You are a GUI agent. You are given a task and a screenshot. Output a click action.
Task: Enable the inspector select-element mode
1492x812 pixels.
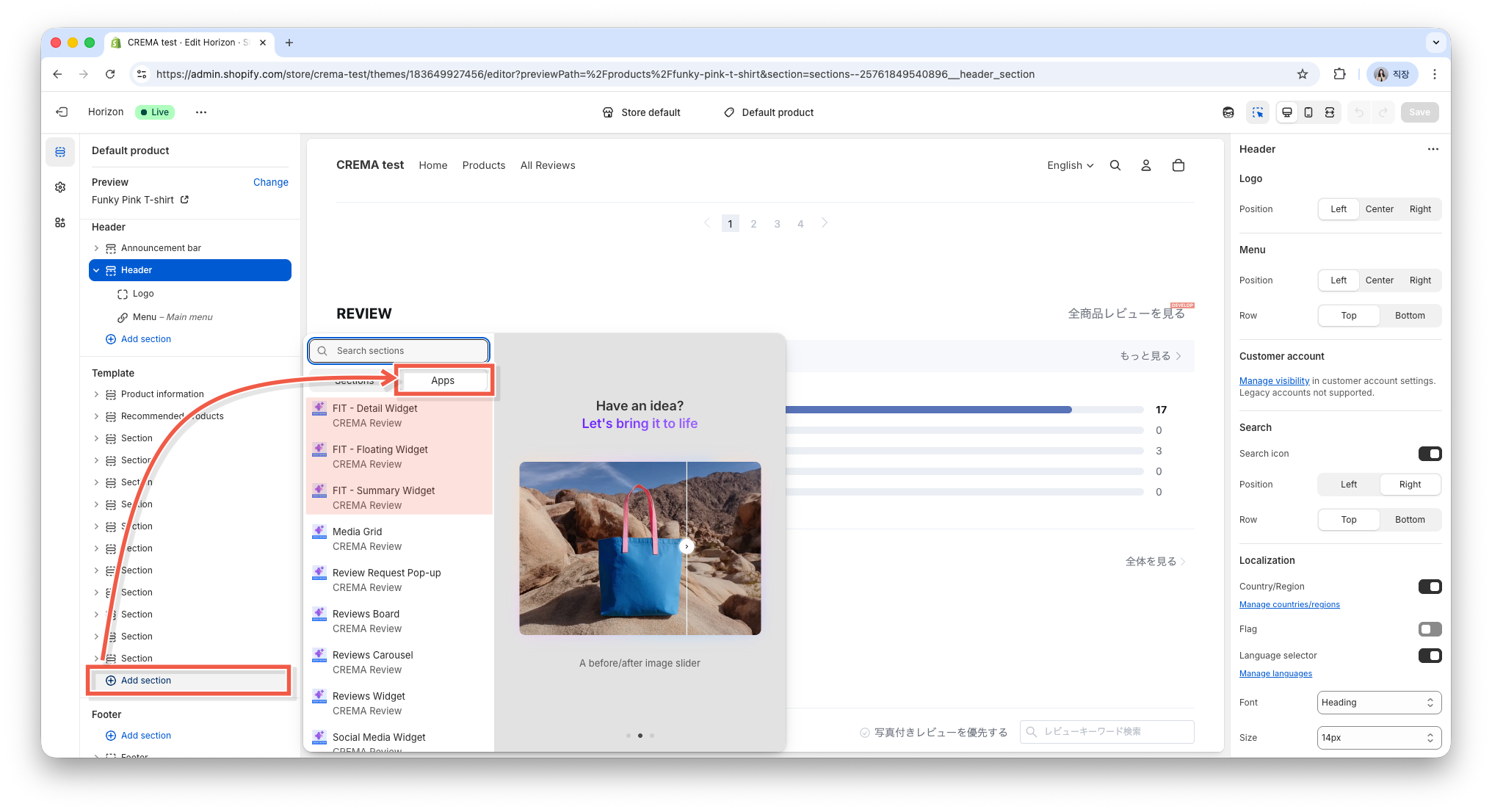coord(1258,112)
